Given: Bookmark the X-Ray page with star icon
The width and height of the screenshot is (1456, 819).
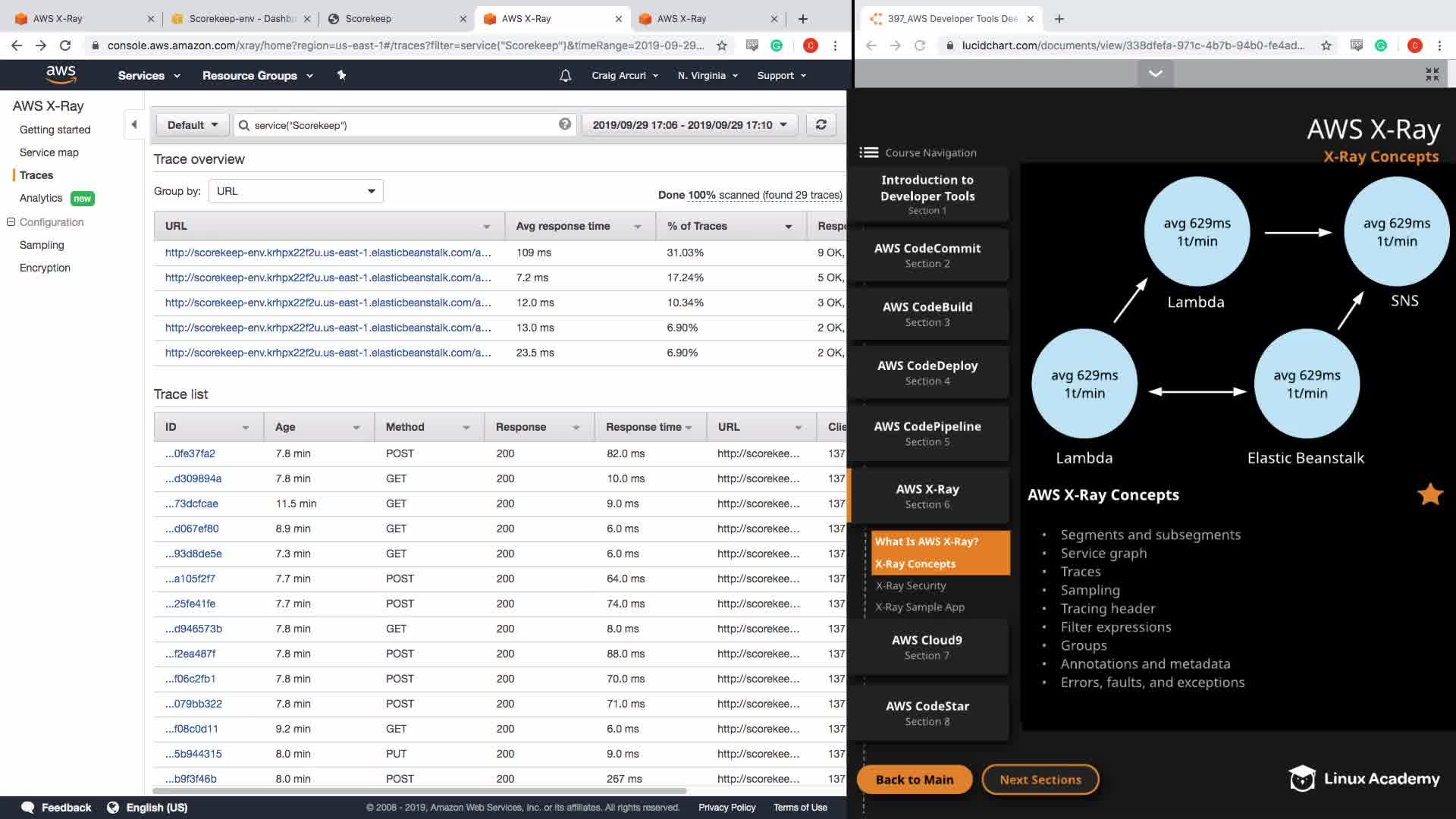Looking at the screenshot, I should coord(722,45).
